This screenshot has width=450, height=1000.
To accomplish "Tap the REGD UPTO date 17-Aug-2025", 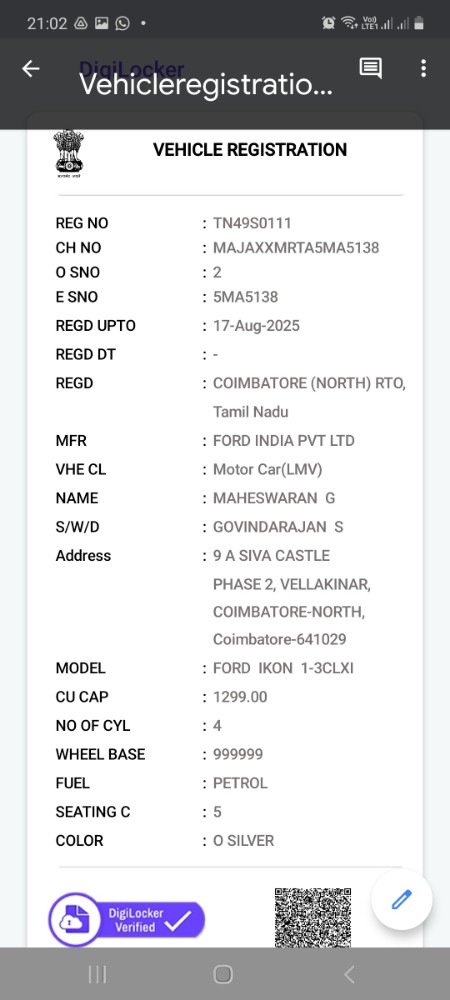I will coord(256,326).
